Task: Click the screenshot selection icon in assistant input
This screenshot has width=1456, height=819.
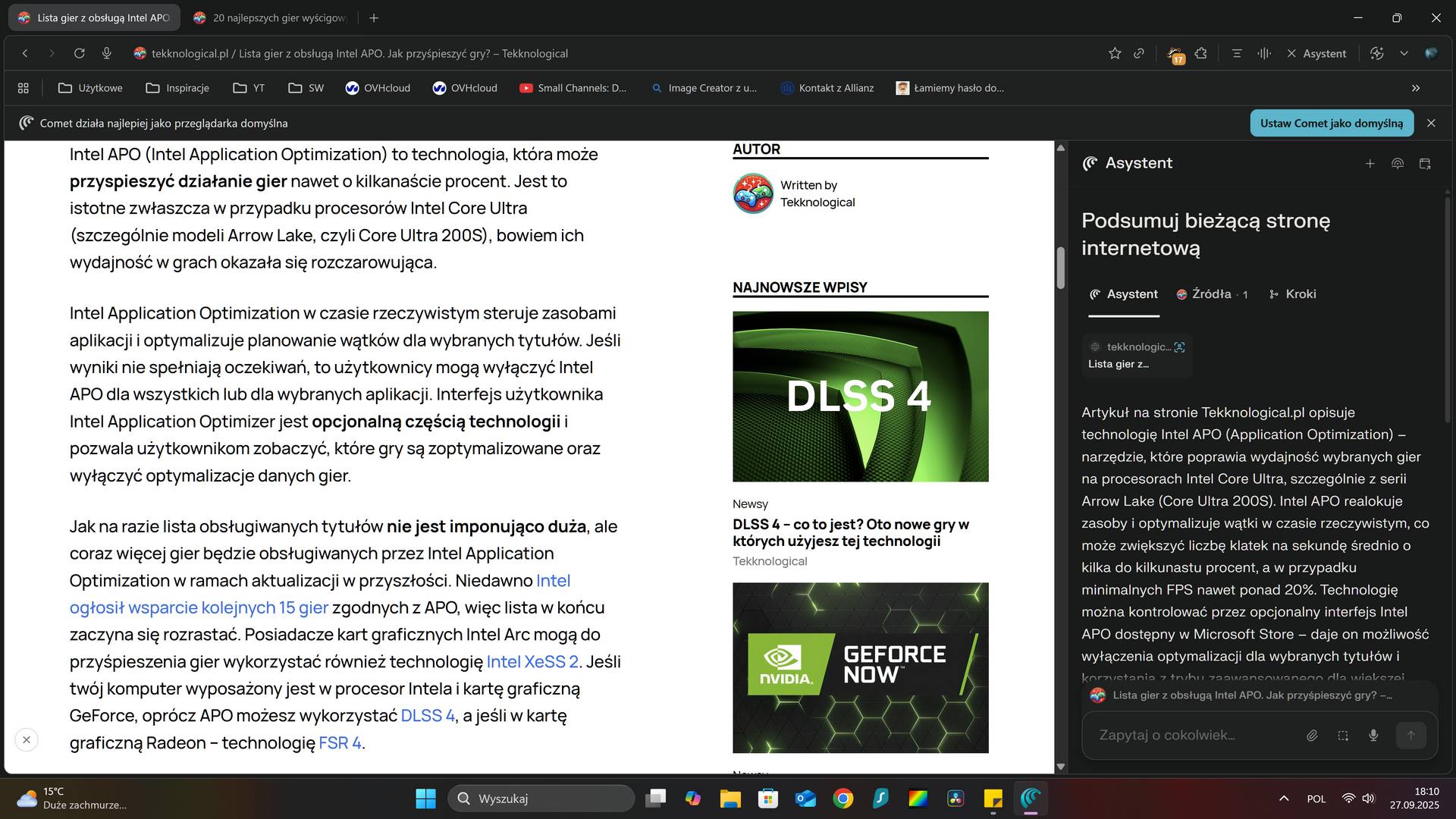Action: 1343,735
